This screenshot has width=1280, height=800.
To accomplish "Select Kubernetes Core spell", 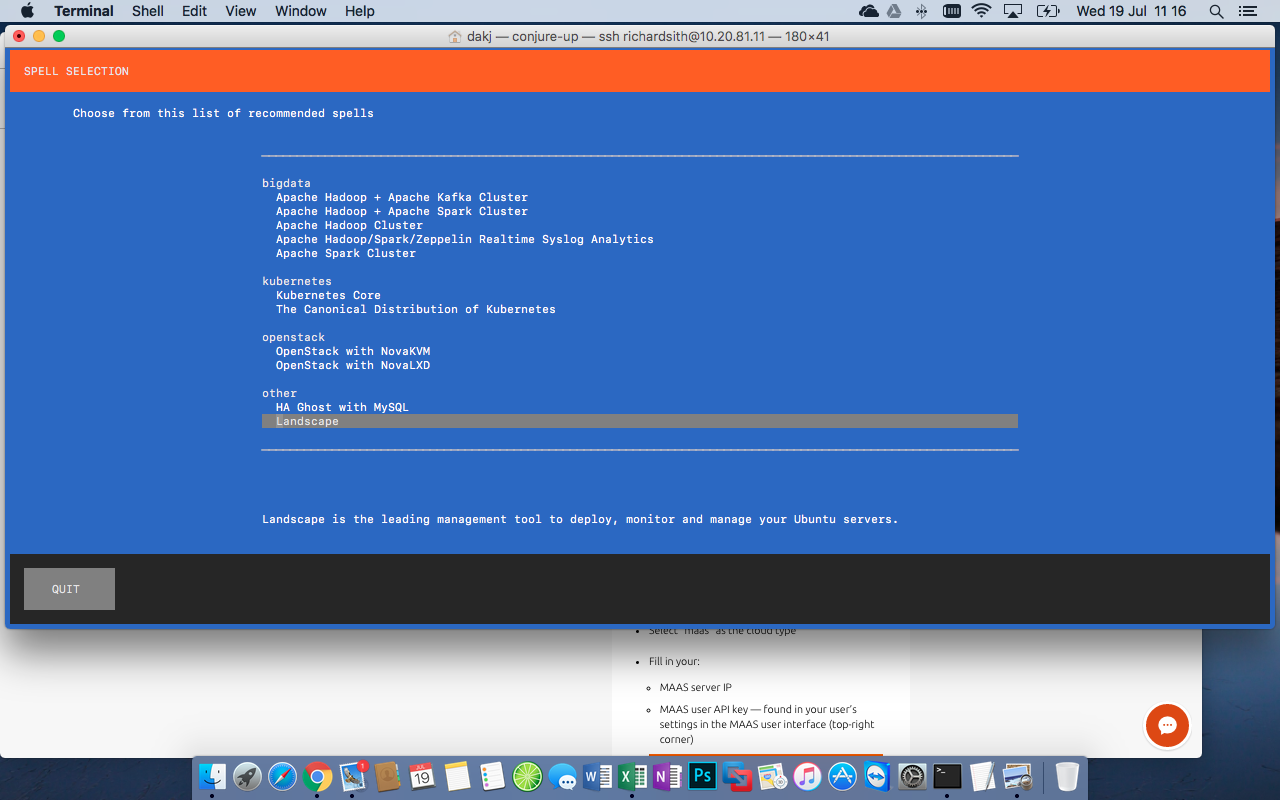I will click(x=328, y=295).
